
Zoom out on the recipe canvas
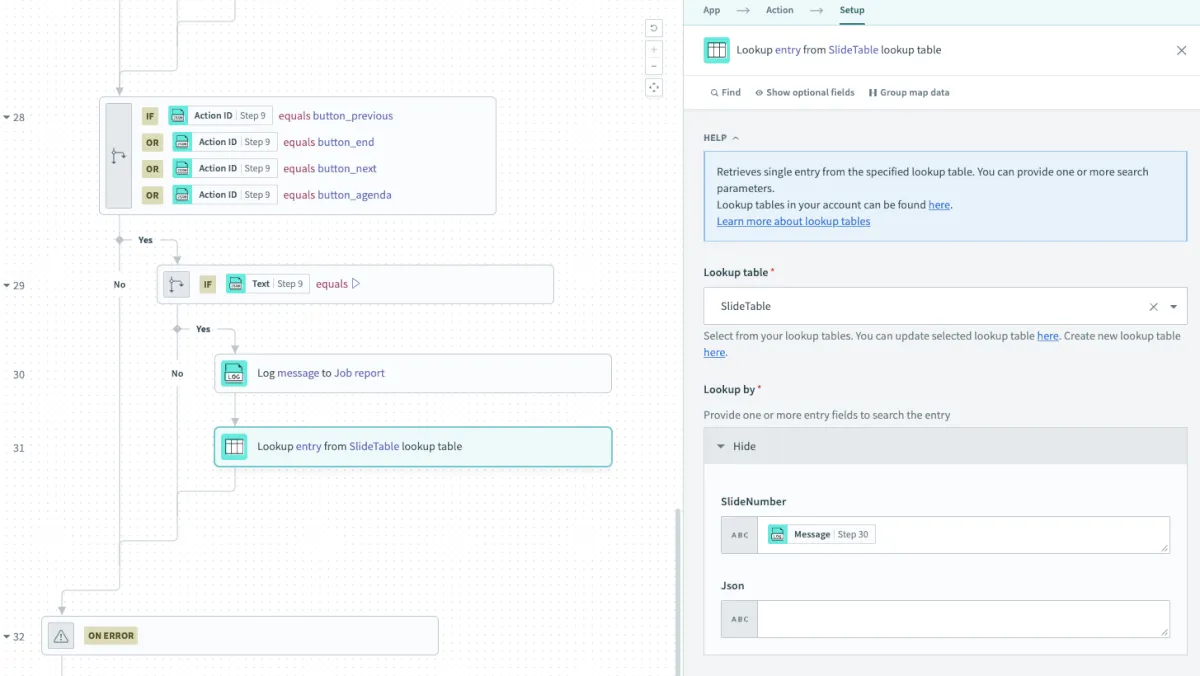point(654,67)
